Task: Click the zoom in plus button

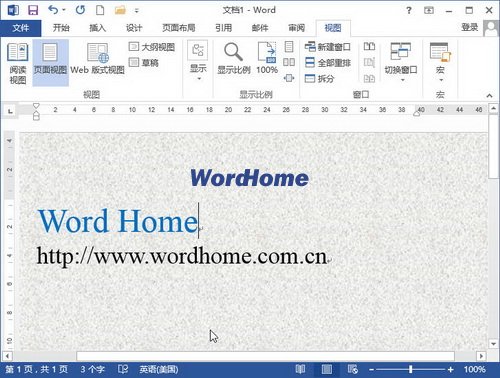Action: (x=451, y=369)
